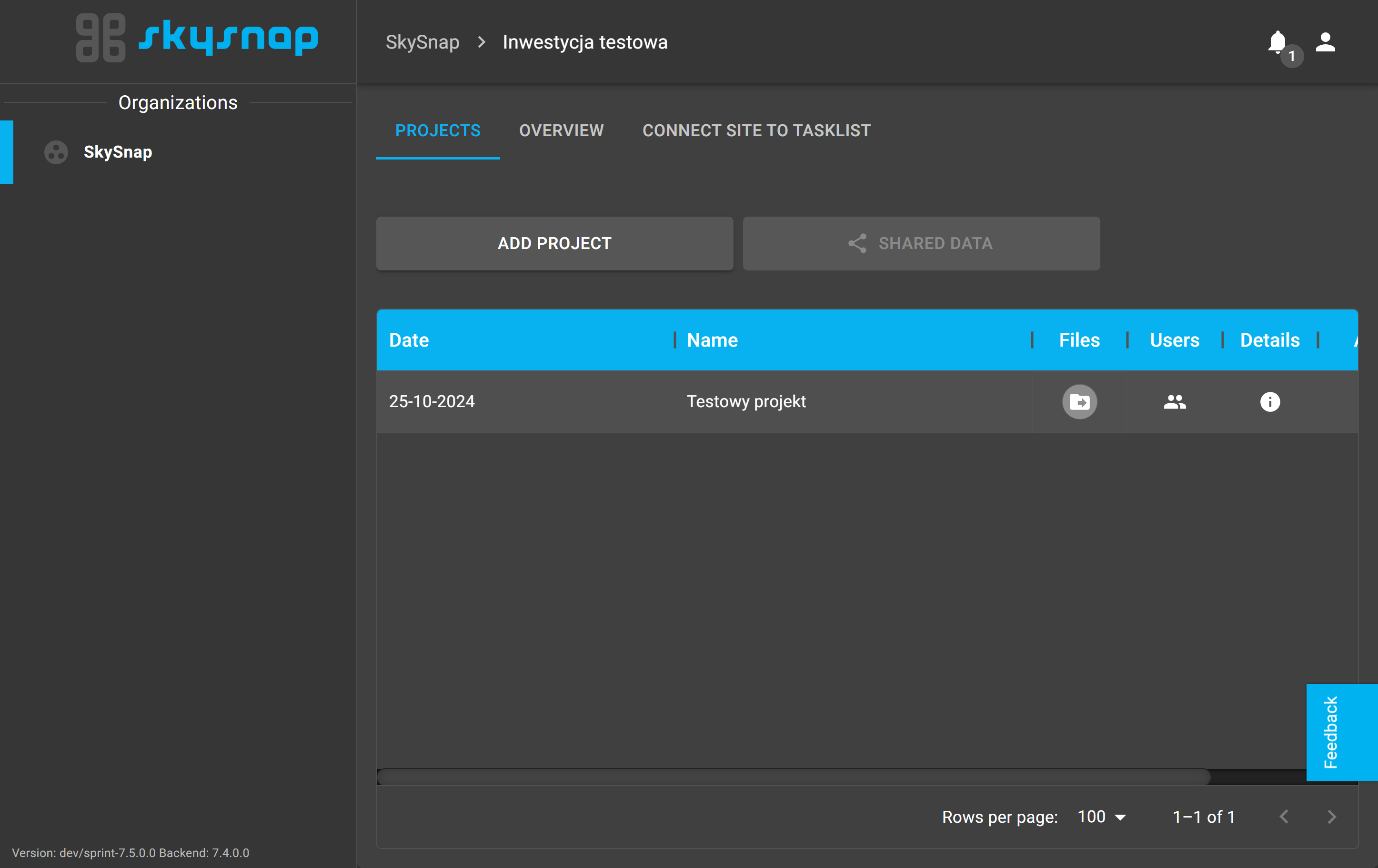
Task: Open Rows per page dropdown showing 100
Action: point(1101,817)
